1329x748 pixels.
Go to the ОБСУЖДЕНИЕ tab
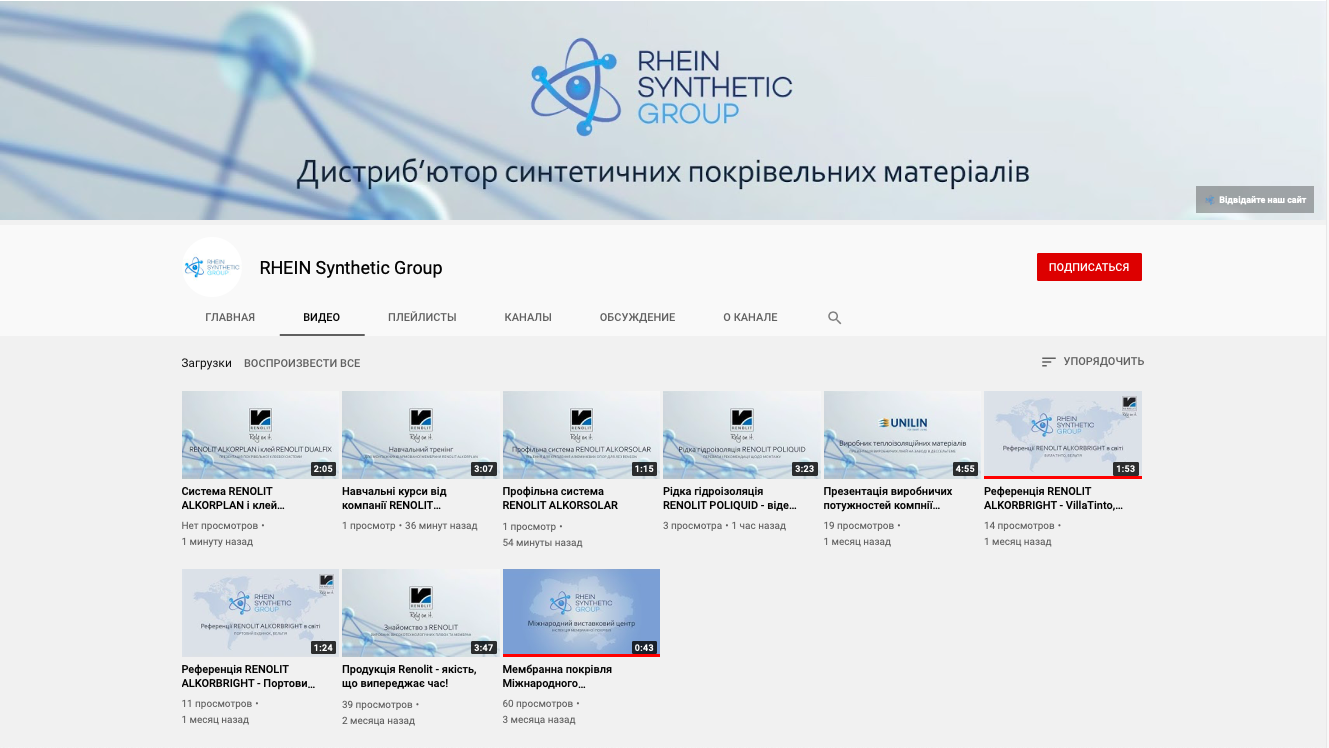637,317
